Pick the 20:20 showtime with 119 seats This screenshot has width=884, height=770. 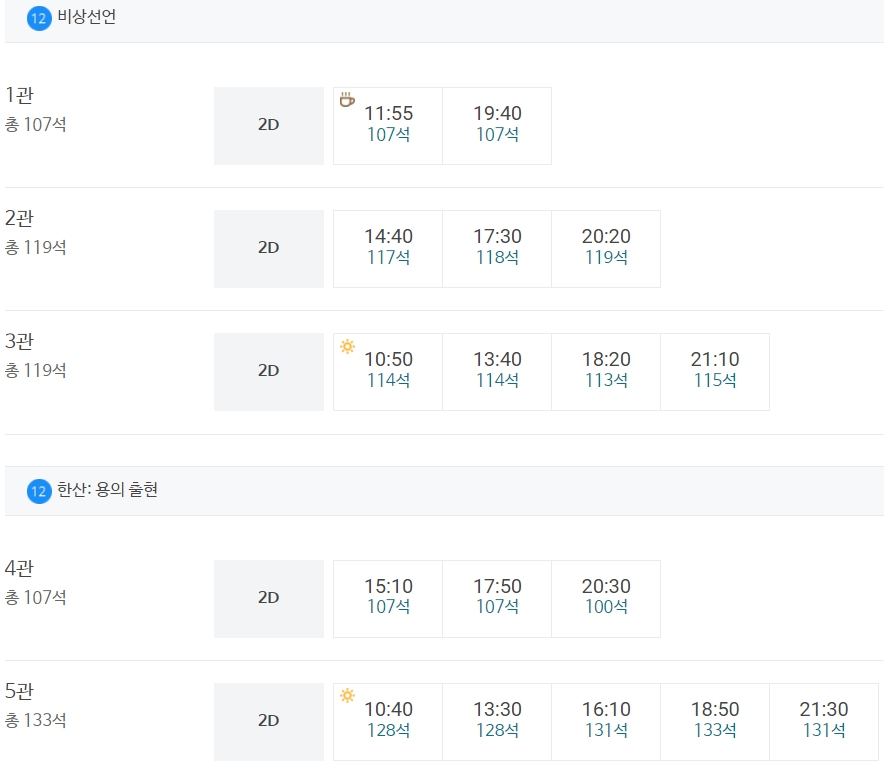(x=606, y=249)
